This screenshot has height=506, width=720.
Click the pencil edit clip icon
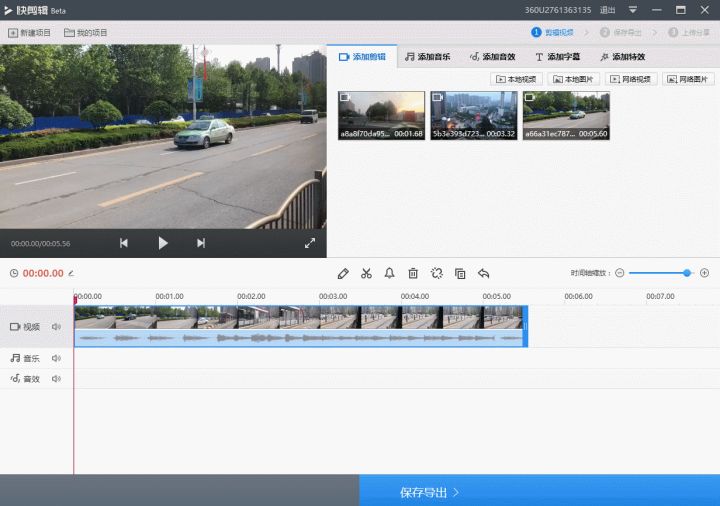[x=343, y=273]
